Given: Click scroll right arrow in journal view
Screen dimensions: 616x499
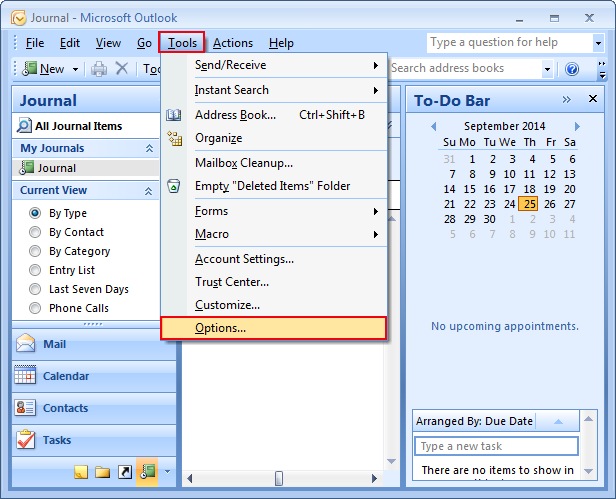Looking at the screenshot, I should pyautogui.click(x=374, y=479).
